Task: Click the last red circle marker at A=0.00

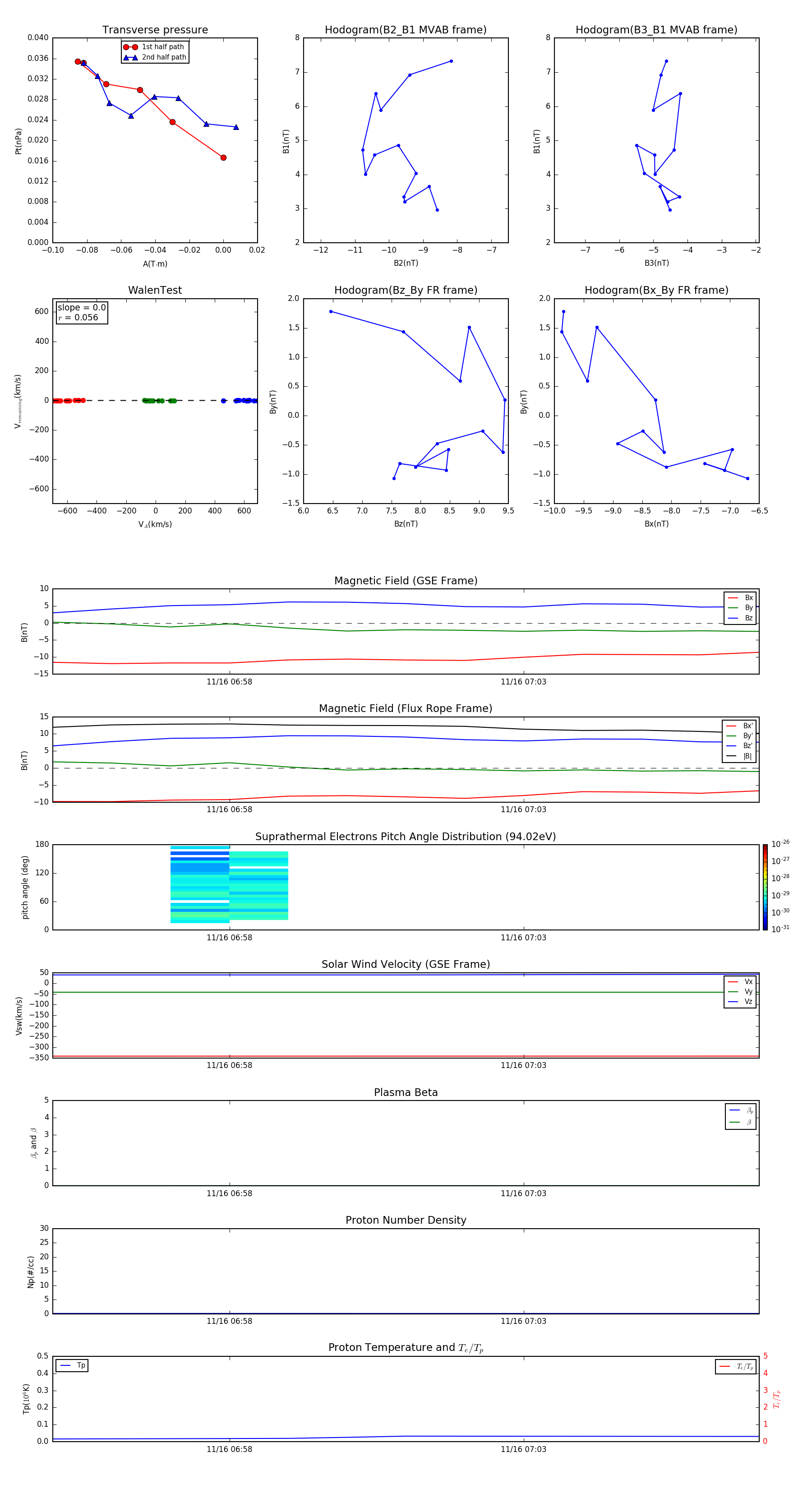Action: (x=223, y=158)
